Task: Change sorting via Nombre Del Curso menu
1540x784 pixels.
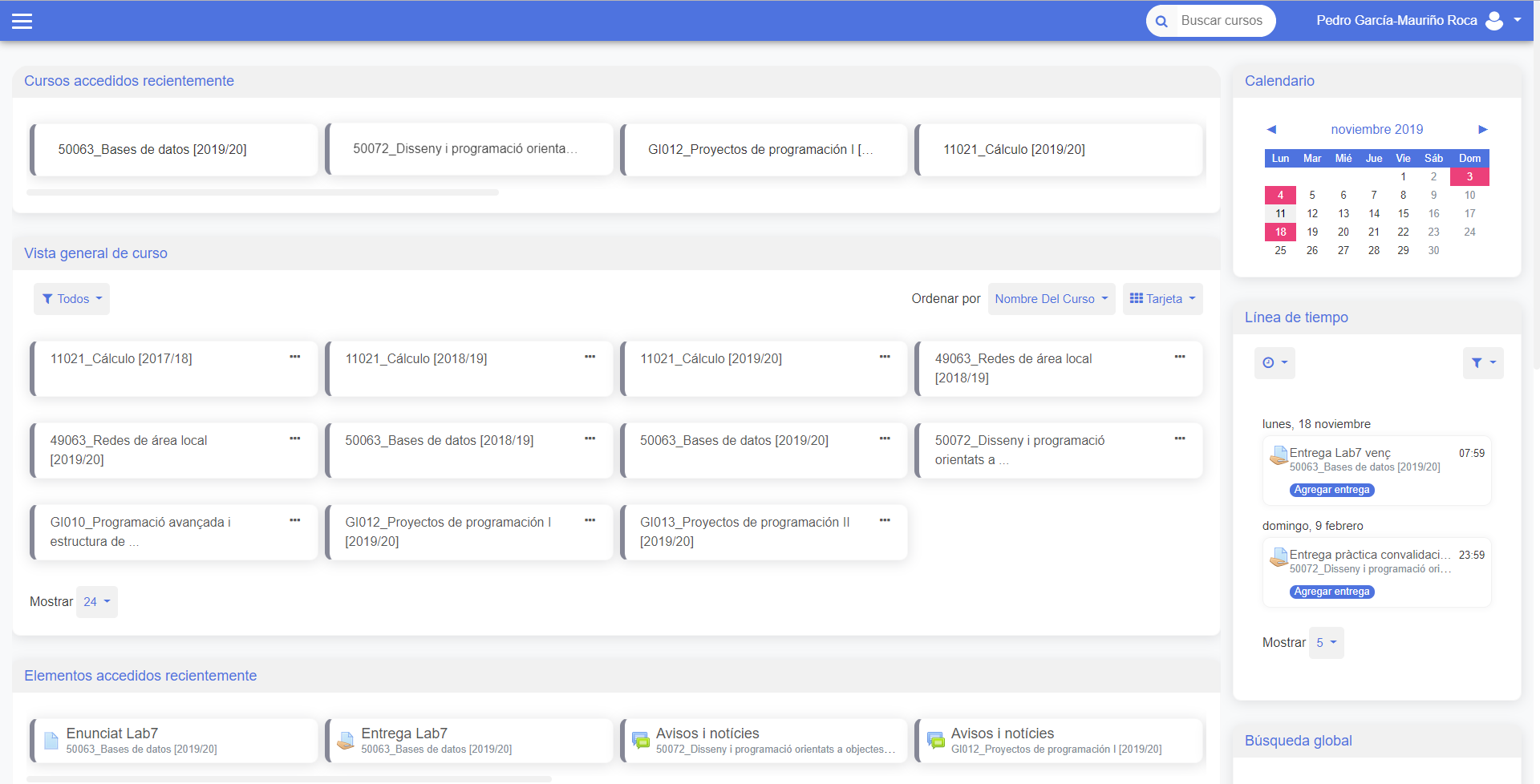Action: (1051, 298)
